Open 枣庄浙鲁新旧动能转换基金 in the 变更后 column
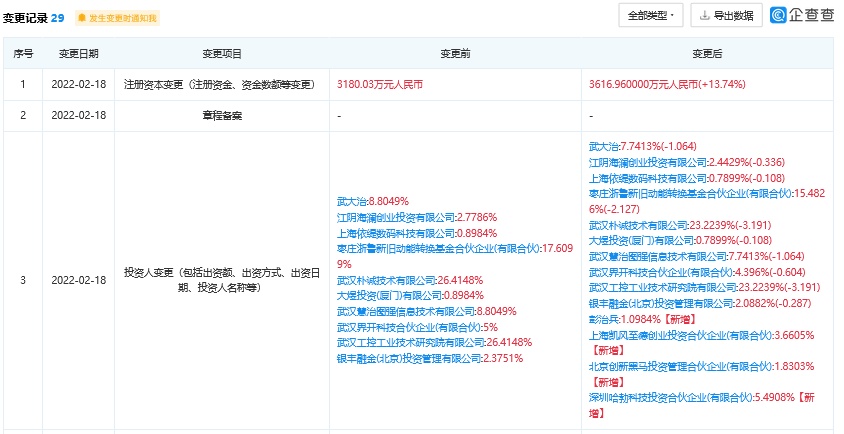Image resolution: width=844 pixels, height=434 pixels. tap(680, 192)
